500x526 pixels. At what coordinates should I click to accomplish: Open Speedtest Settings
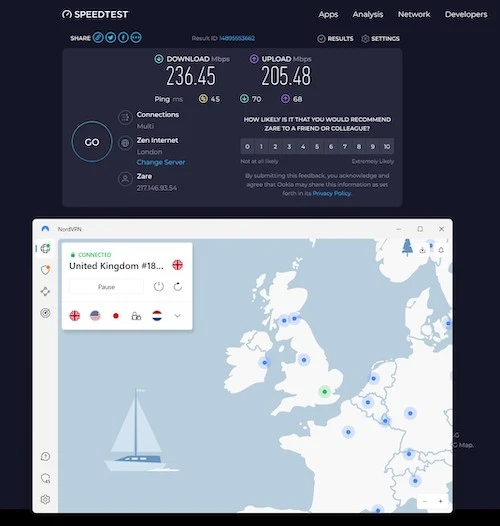[381, 39]
